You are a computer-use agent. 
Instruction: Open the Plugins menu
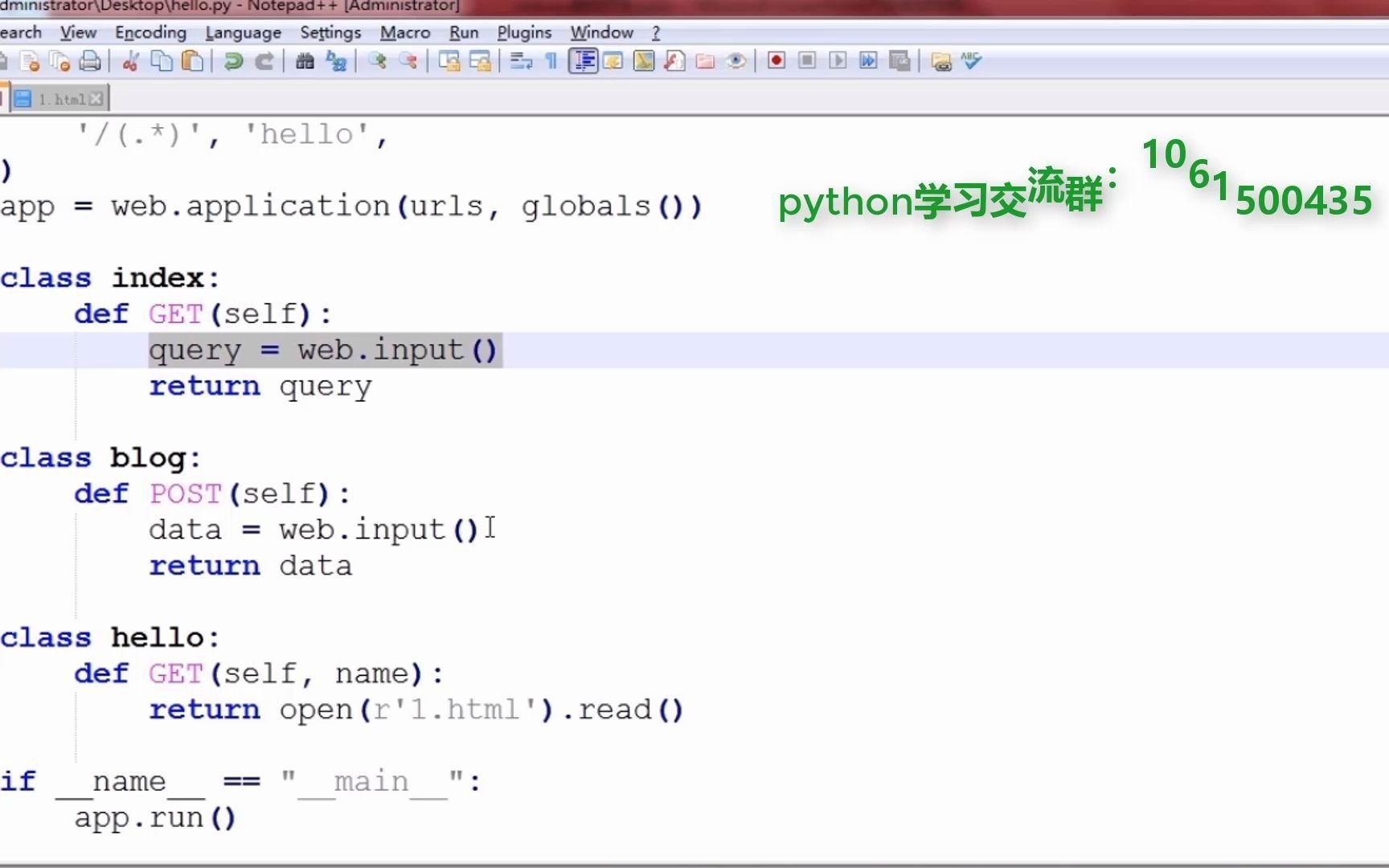tap(524, 32)
